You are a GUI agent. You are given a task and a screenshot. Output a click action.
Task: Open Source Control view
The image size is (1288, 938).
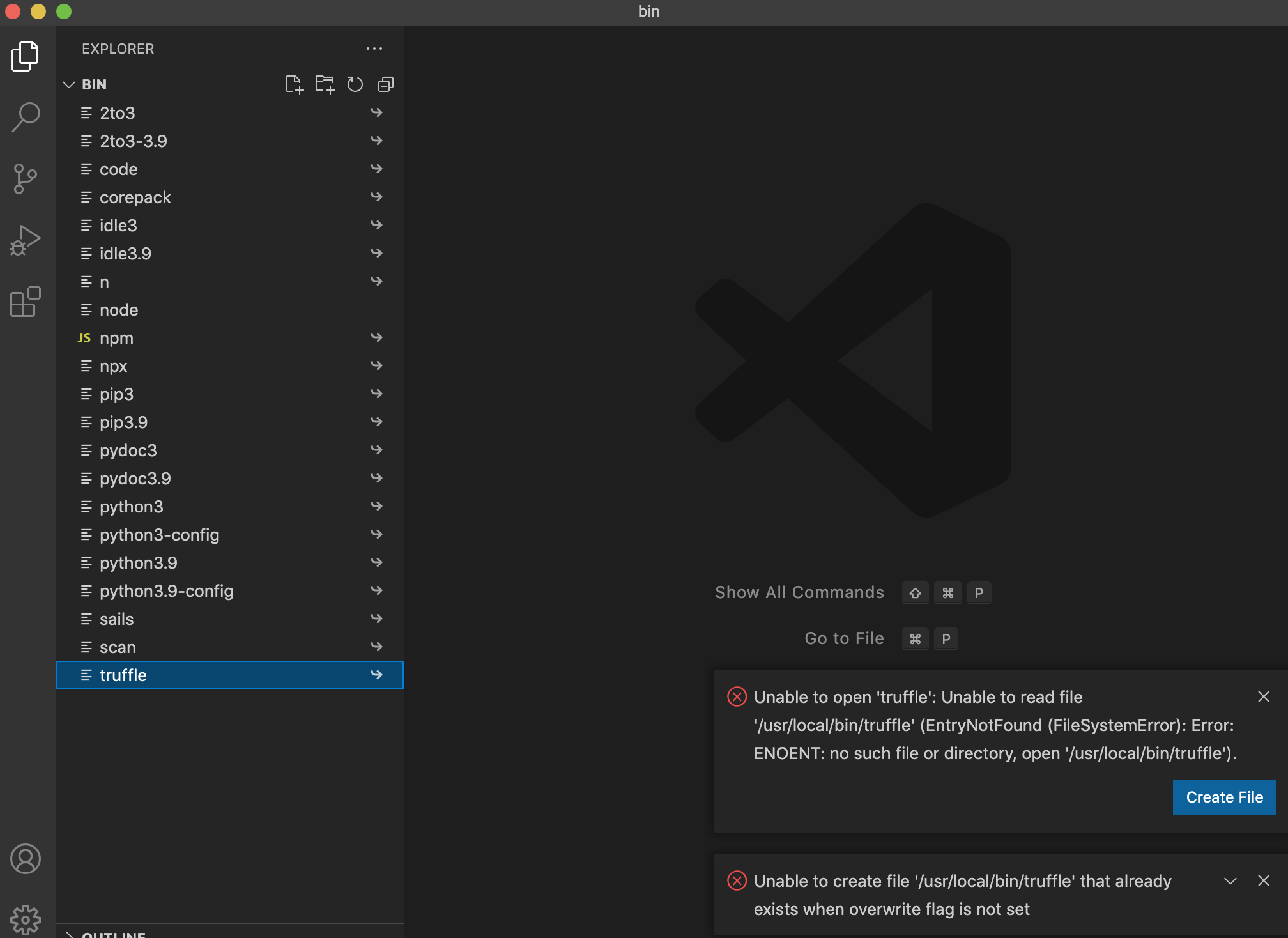(x=26, y=179)
